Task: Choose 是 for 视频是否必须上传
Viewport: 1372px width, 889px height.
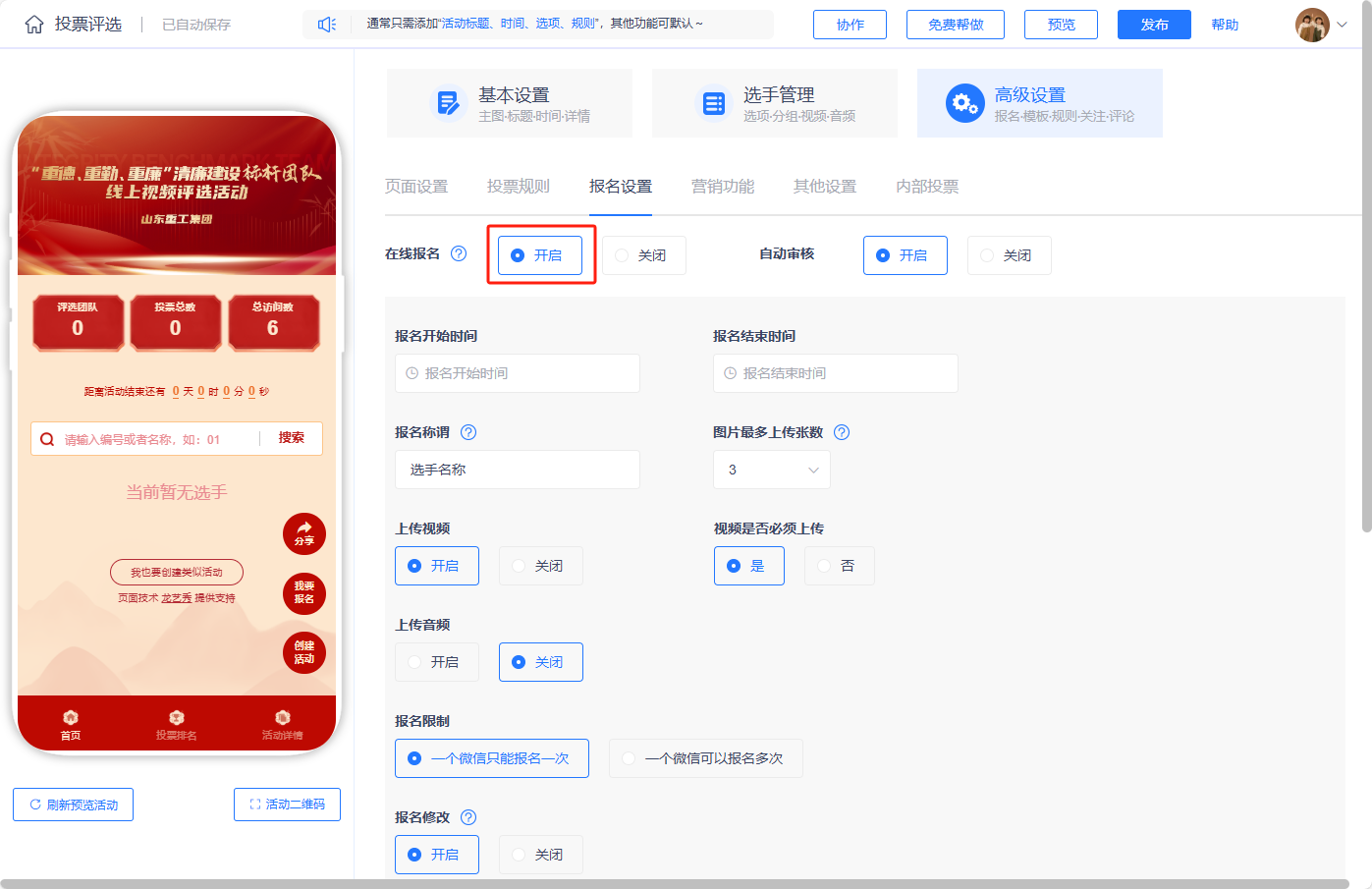Action: [x=749, y=566]
